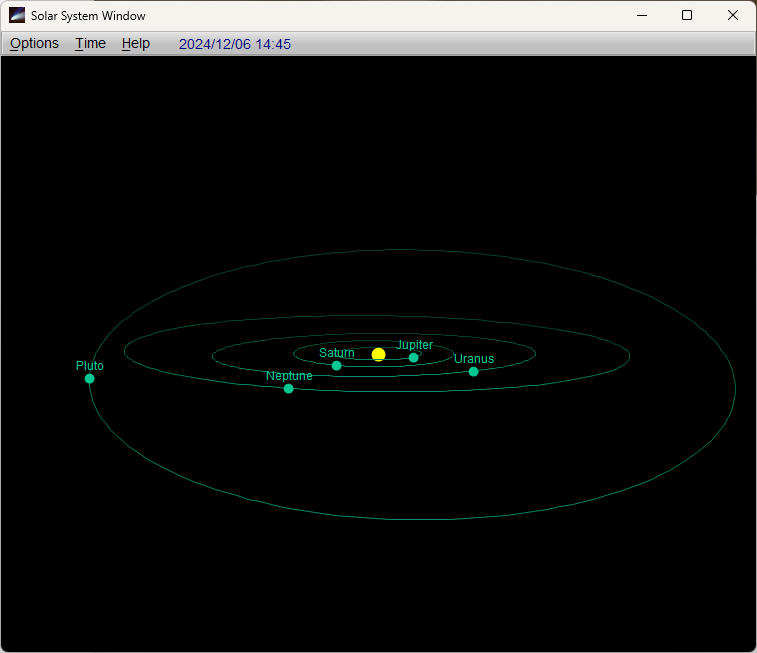This screenshot has height=653, width=757.
Task: Close the Solar System Window
Action: pyautogui.click(x=733, y=15)
